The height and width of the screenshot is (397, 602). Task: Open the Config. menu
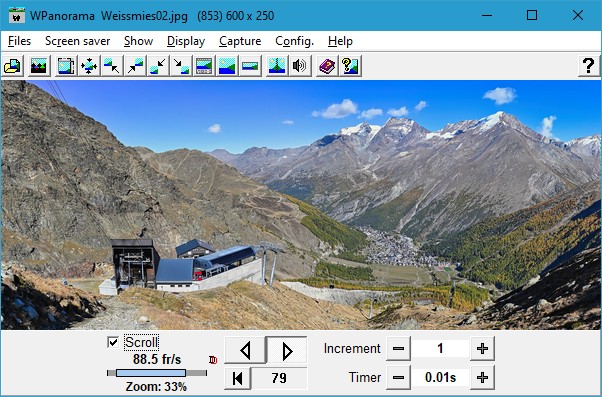(294, 41)
